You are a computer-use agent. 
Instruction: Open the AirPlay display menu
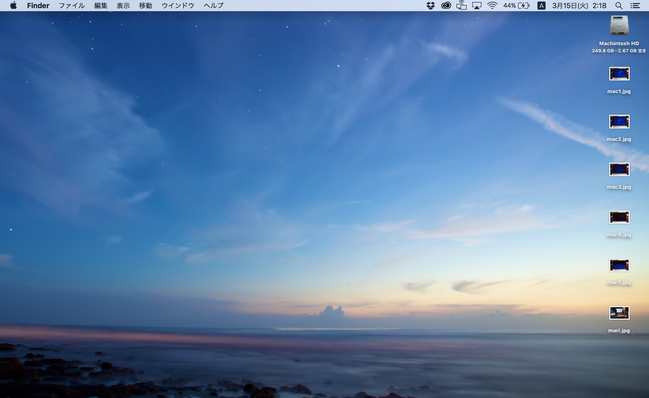point(477,5)
